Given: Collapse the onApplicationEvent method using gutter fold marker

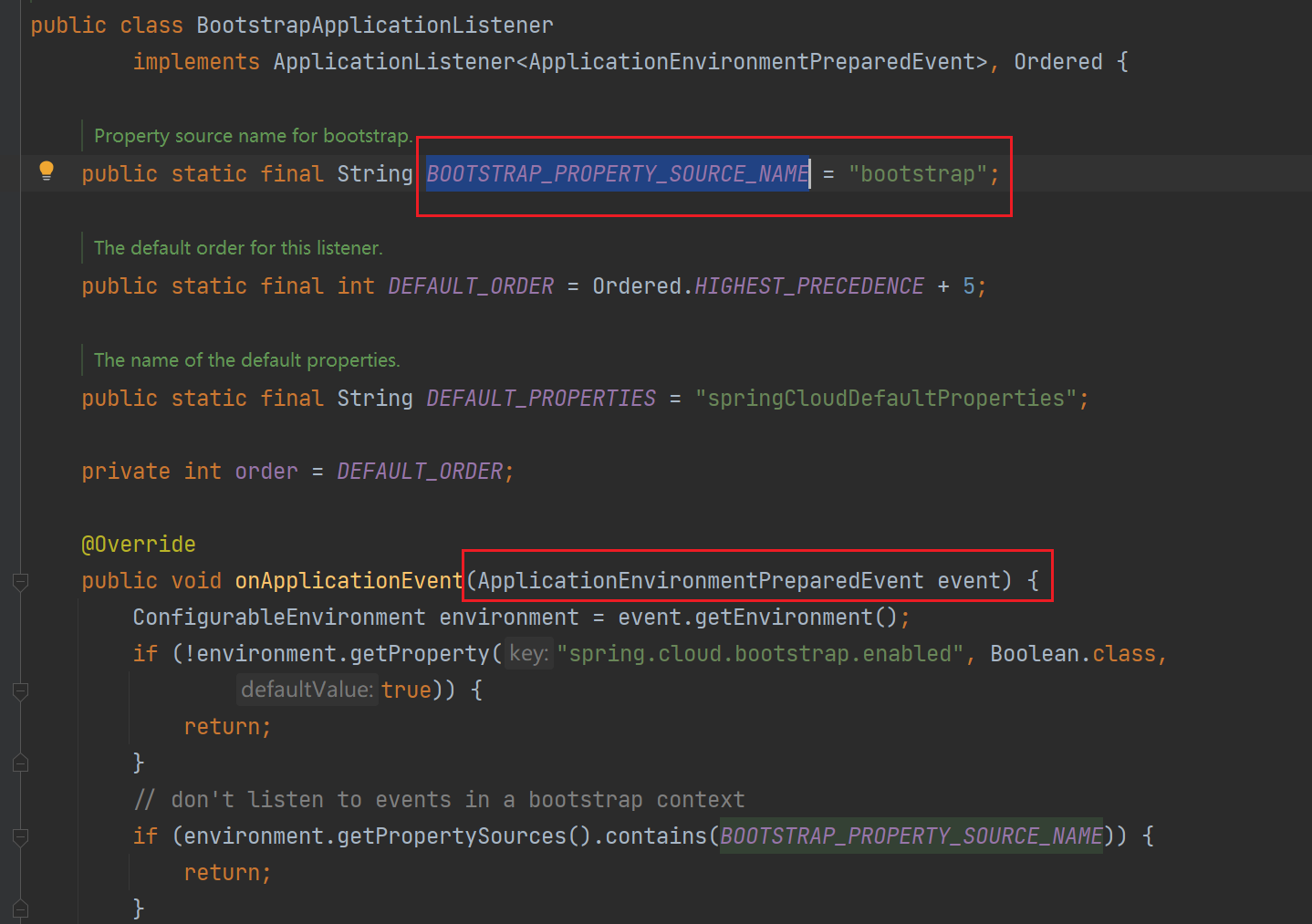Looking at the screenshot, I should 20,581.
